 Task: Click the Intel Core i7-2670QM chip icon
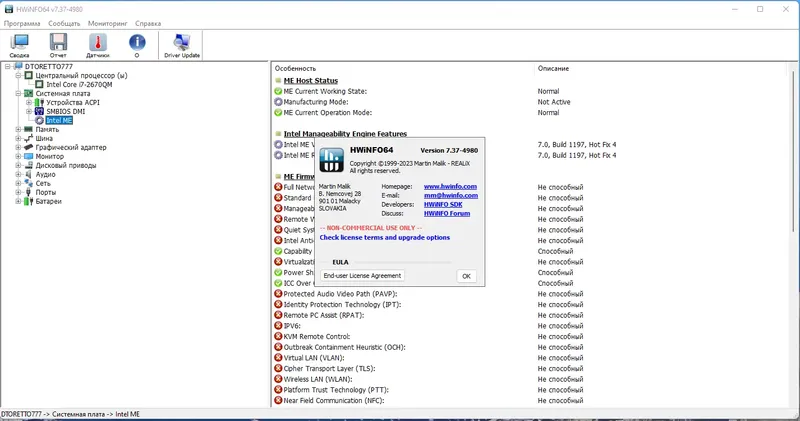[39, 85]
